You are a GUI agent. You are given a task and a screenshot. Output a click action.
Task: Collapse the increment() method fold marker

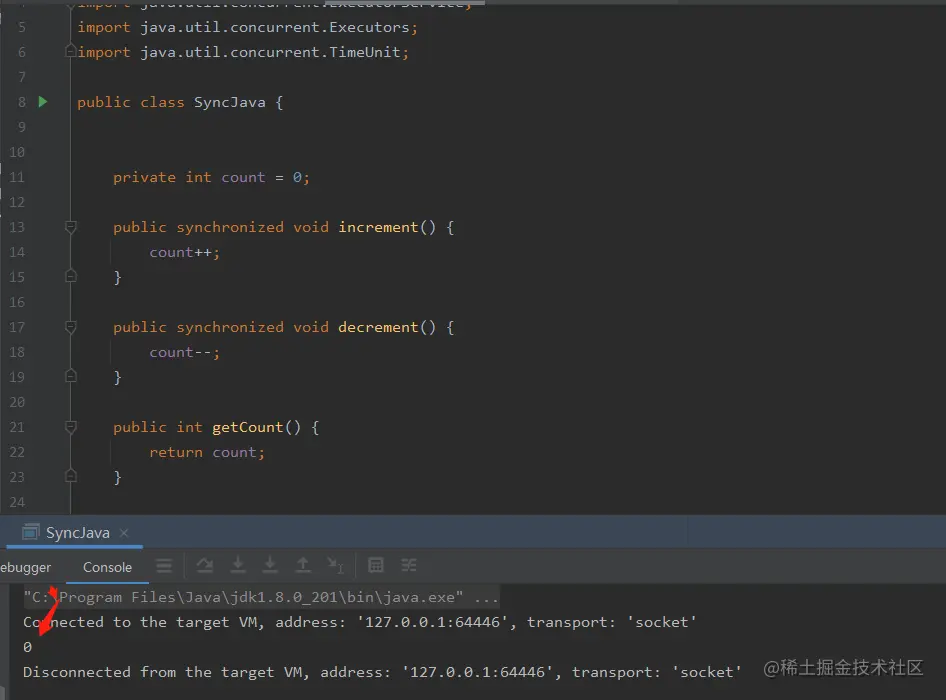coord(71,227)
